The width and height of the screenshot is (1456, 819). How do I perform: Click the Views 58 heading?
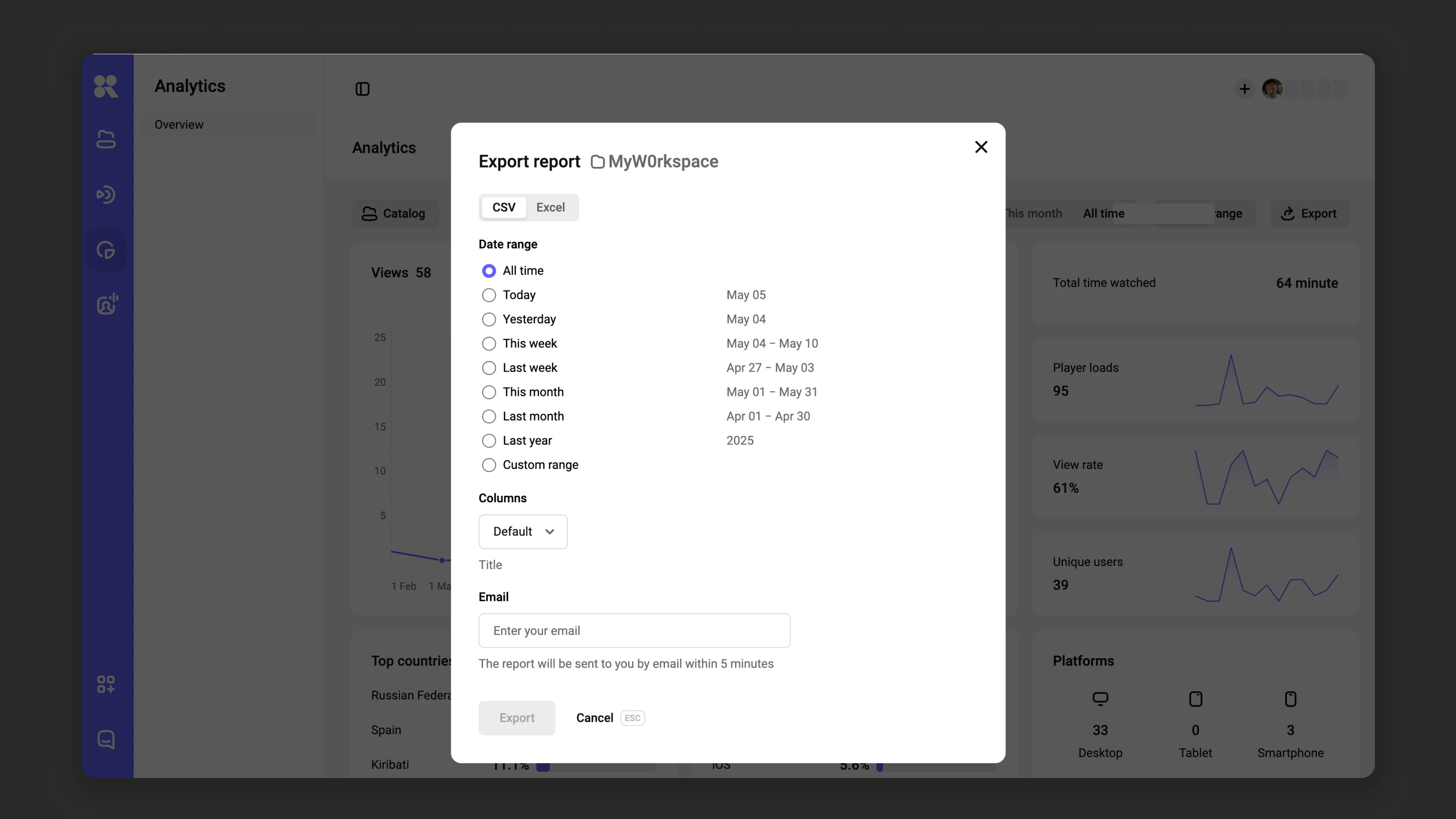click(401, 273)
